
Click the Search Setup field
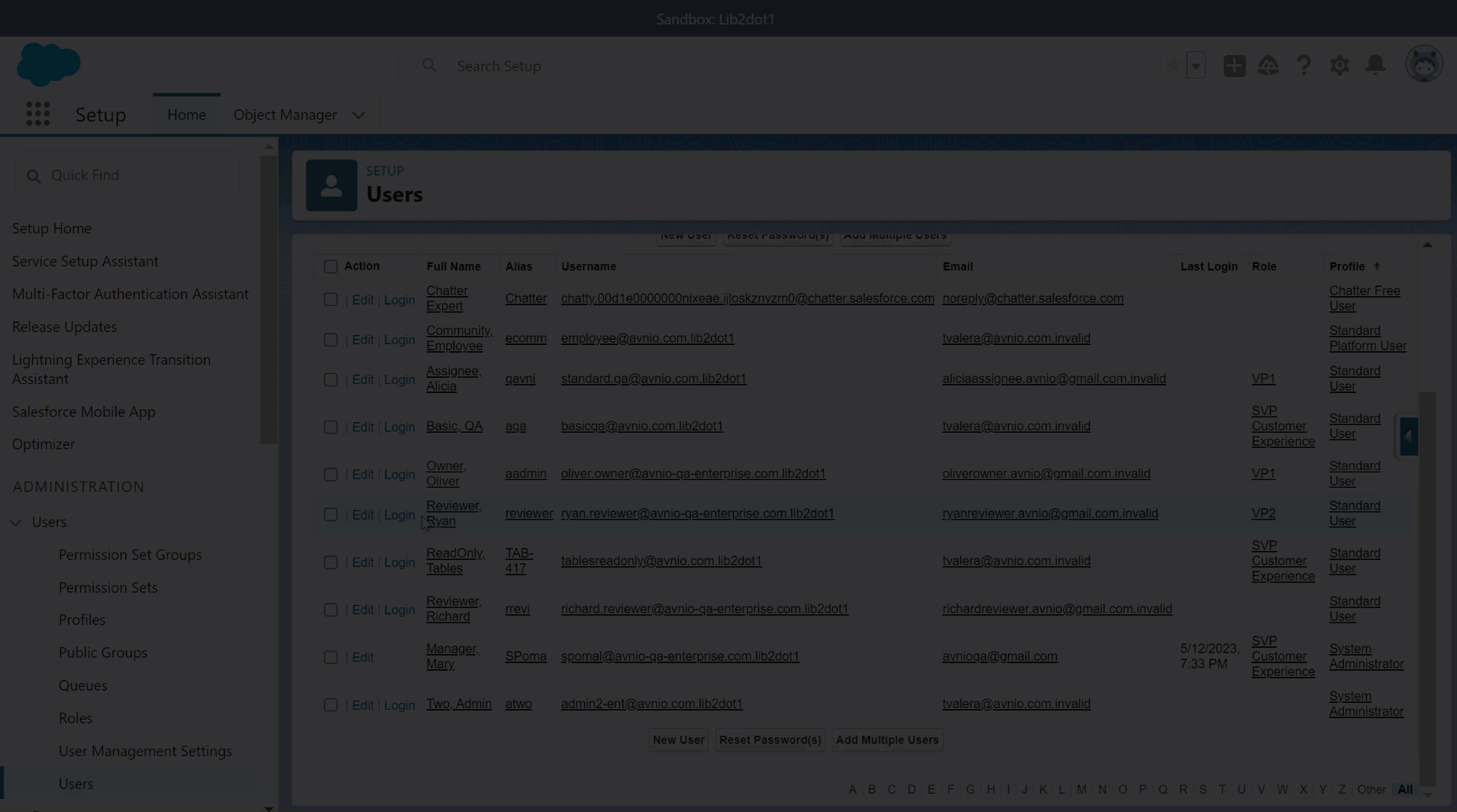(x=695, y=66)
